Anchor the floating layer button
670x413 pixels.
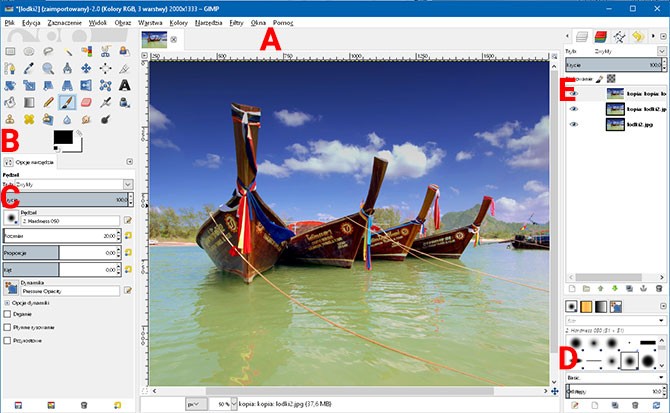point(643,289)
